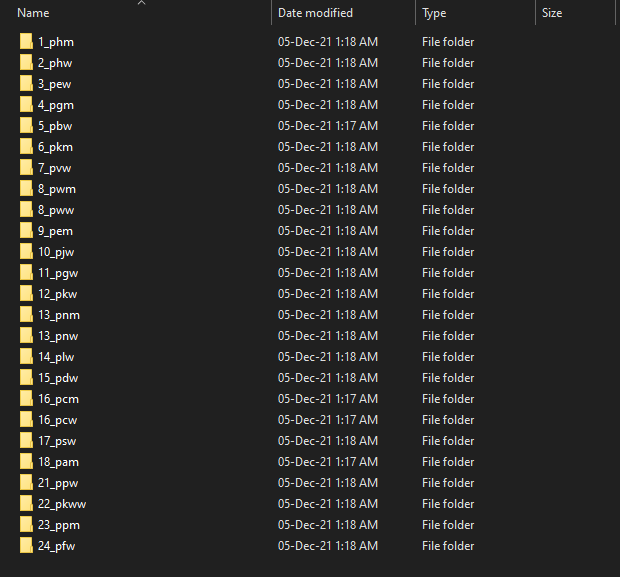The height and width of the screenshot is (577, 620).
Task: Select the folder icon for 10_pjw
Action: pyautogui.click(x=26, y=252)
